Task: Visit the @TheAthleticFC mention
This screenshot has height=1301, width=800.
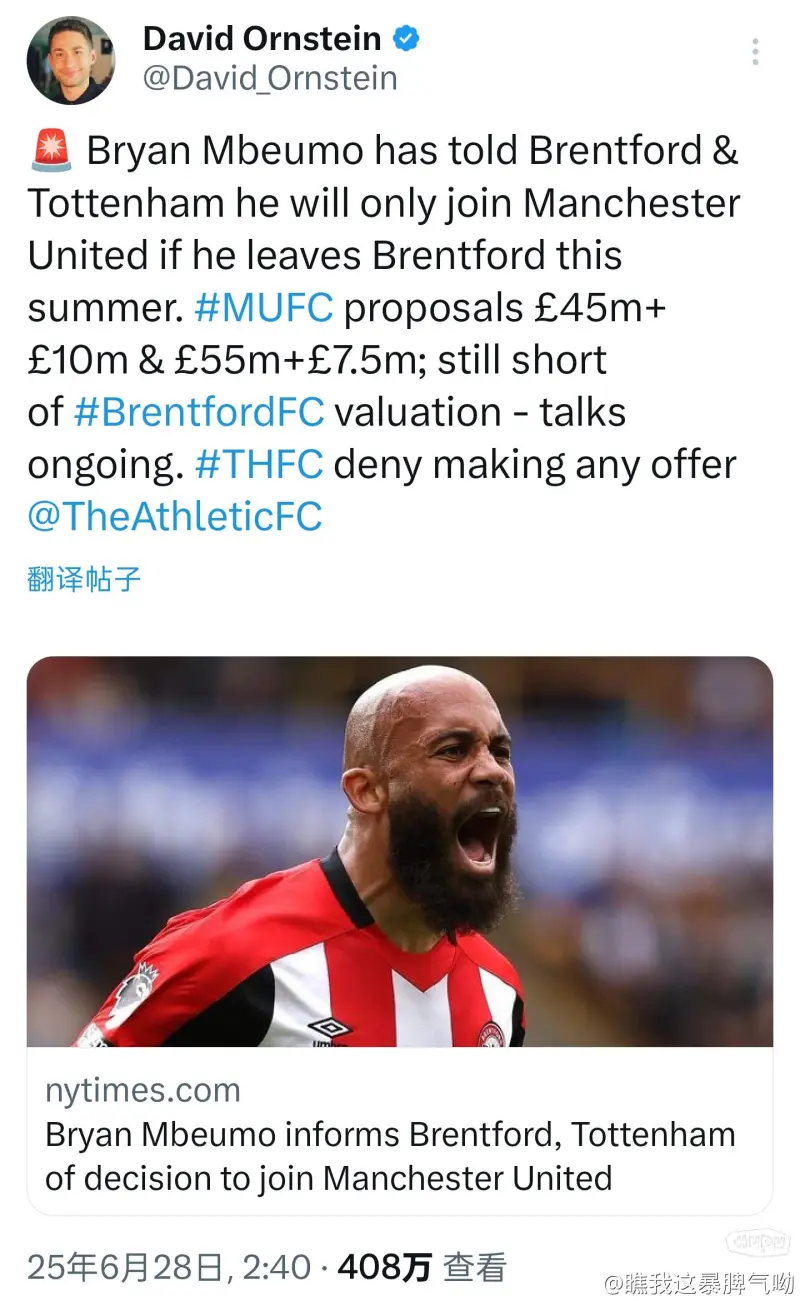Action: click(x=175, y=516)
